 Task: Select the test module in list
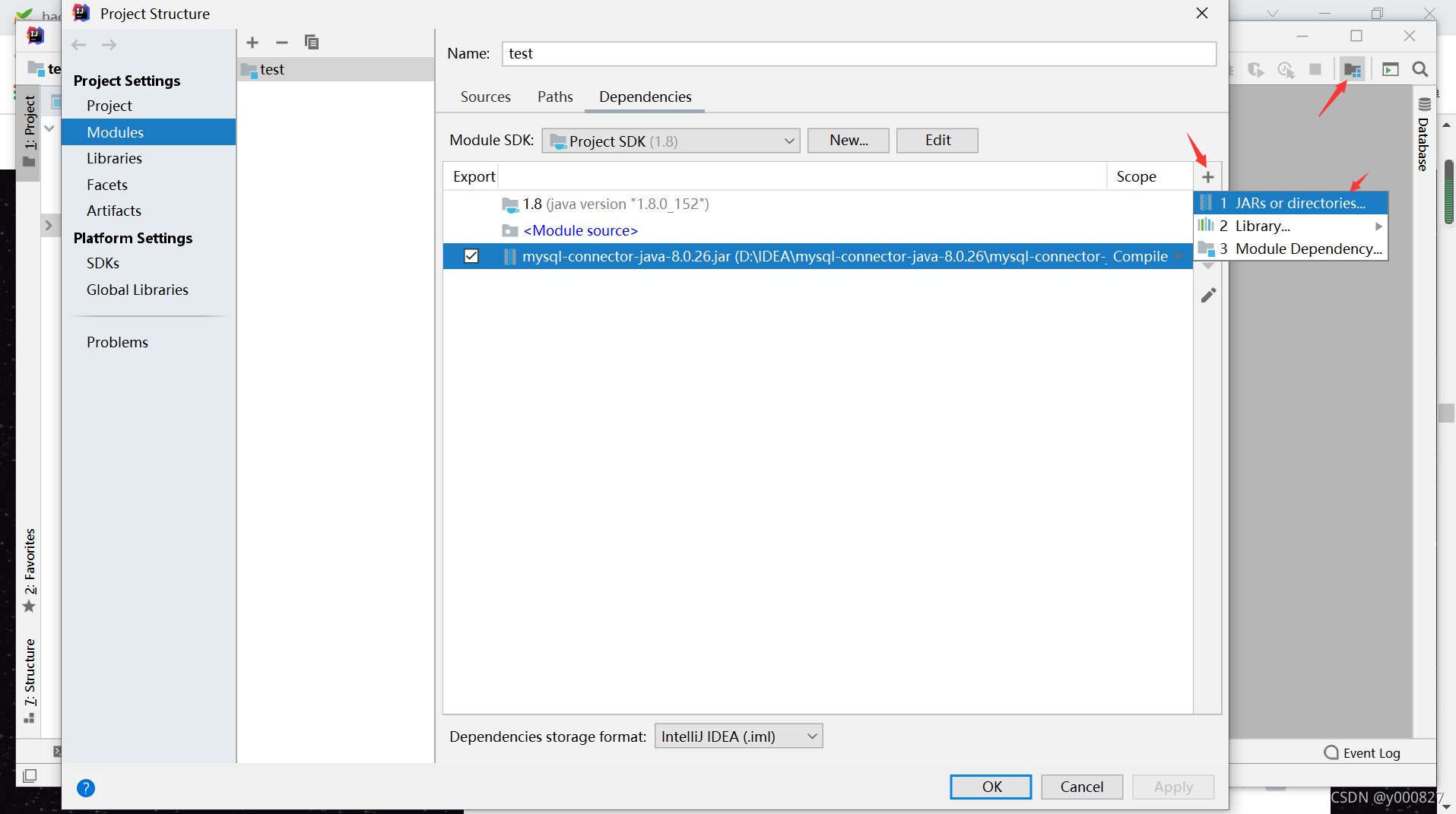[x=335, y=69]
